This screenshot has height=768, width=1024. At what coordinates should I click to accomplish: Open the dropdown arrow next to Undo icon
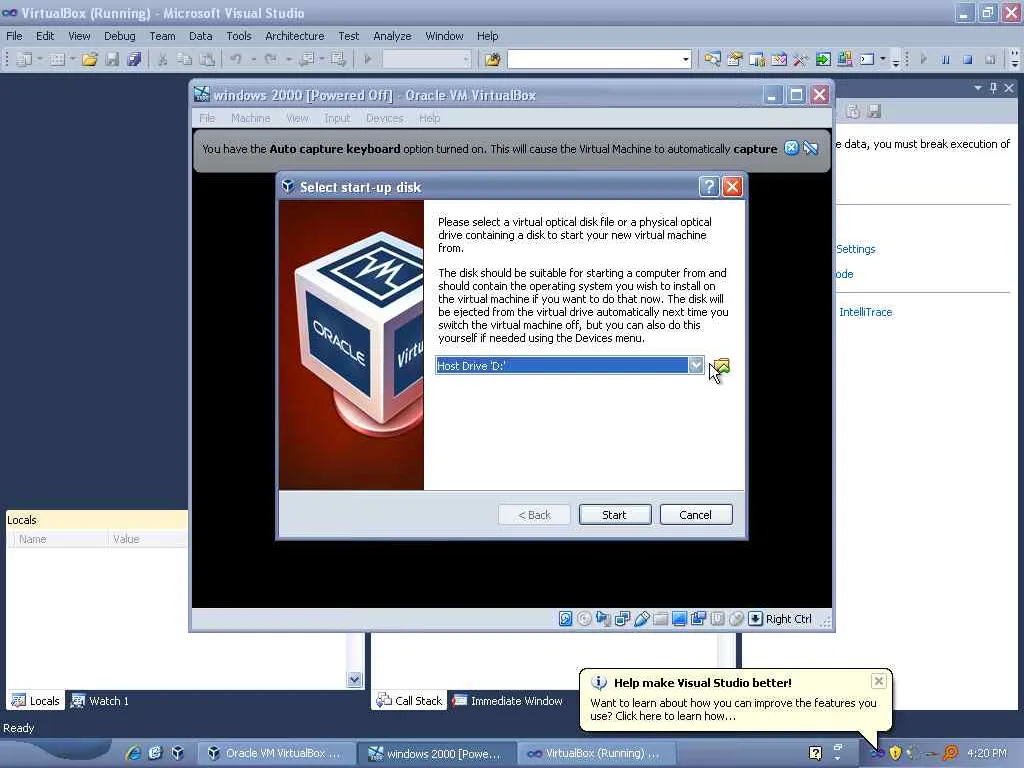pyautogui.click(x=253, y=59)
